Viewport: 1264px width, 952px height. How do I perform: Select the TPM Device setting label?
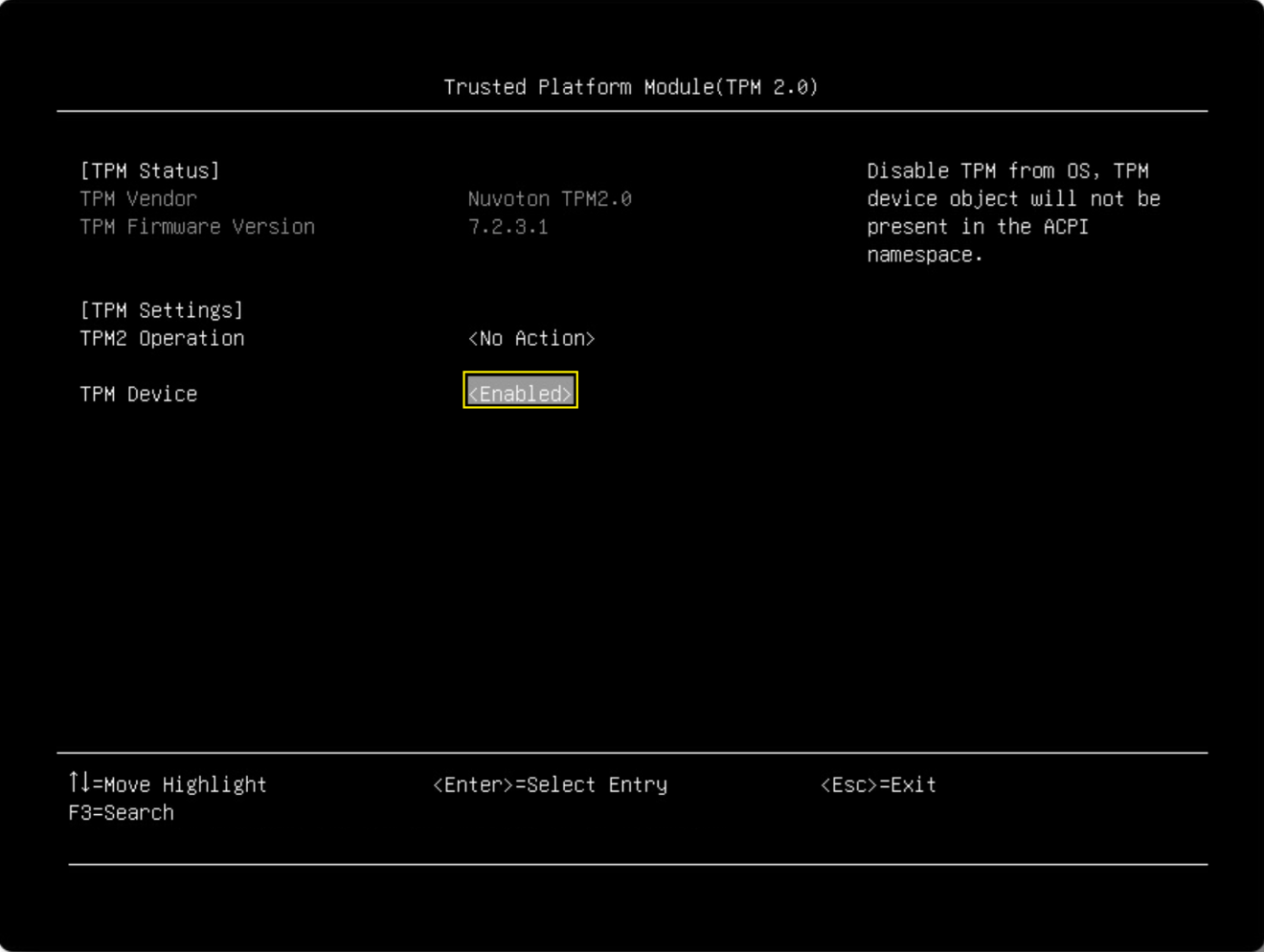(x=139, y=394)
